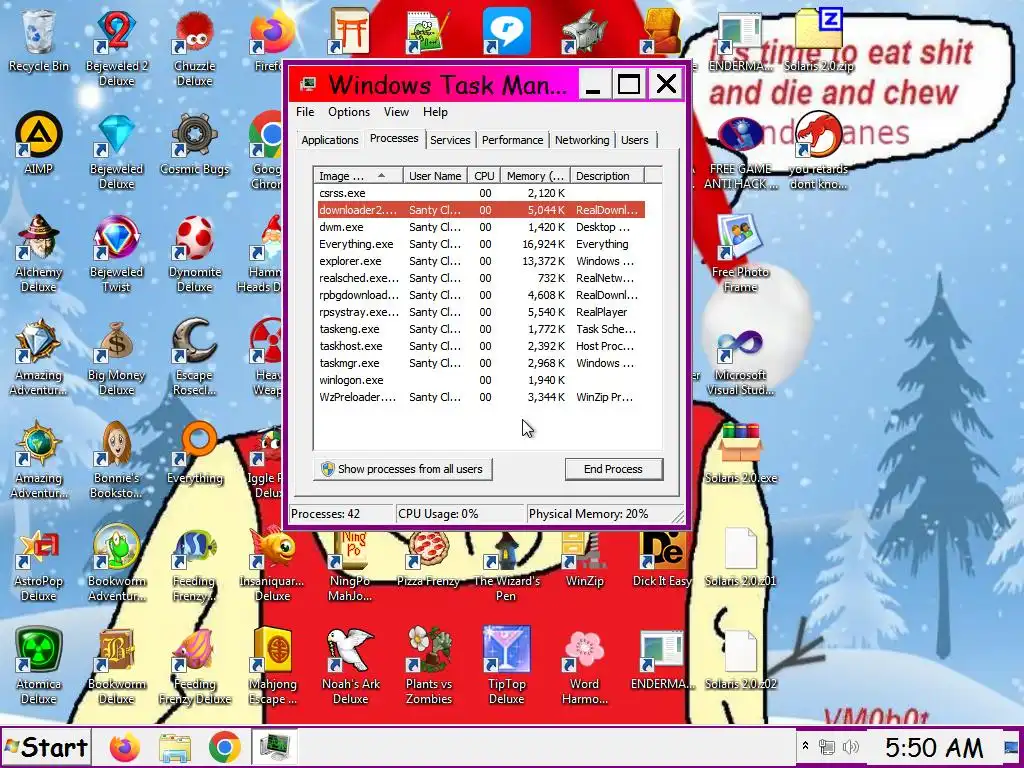Viewport: 1024px width, 768px height.
Task: Select the Noah's Ark Deluxe icon
Action: point(351,666)
